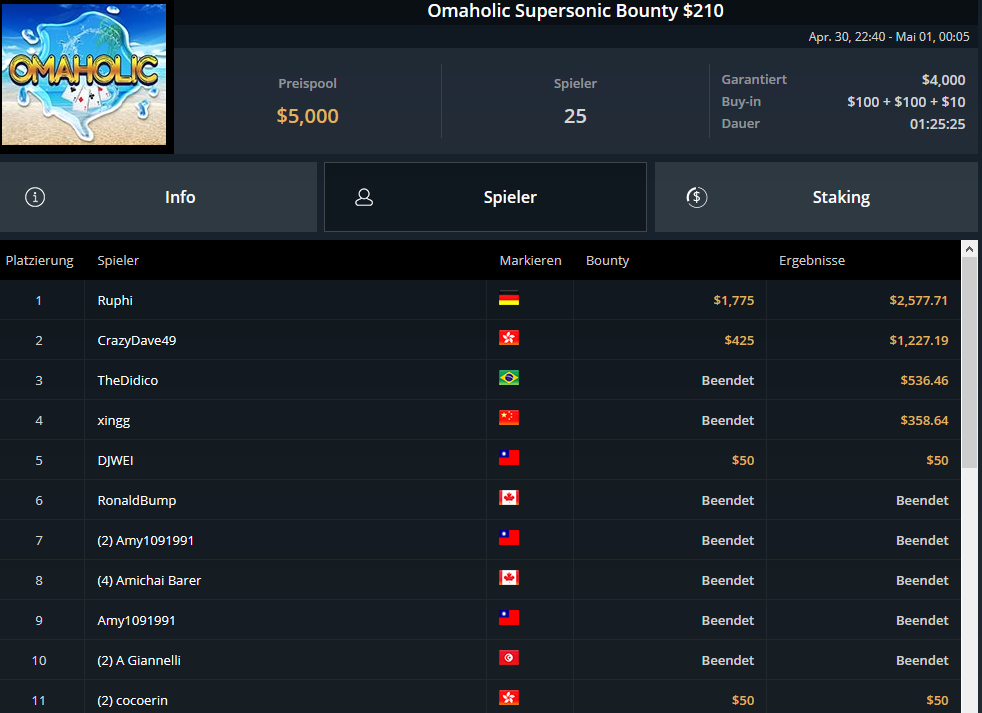Image resolution: width=982 pixels, height=713 pixels.
Task: Select player CrazyDave49
Action: tap(137, 340)
